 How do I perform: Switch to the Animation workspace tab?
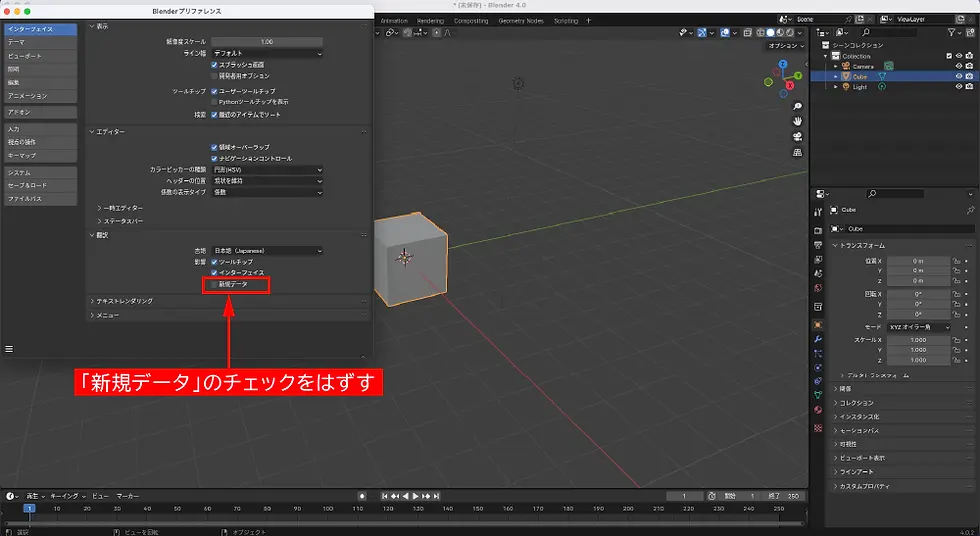[394, 21]
